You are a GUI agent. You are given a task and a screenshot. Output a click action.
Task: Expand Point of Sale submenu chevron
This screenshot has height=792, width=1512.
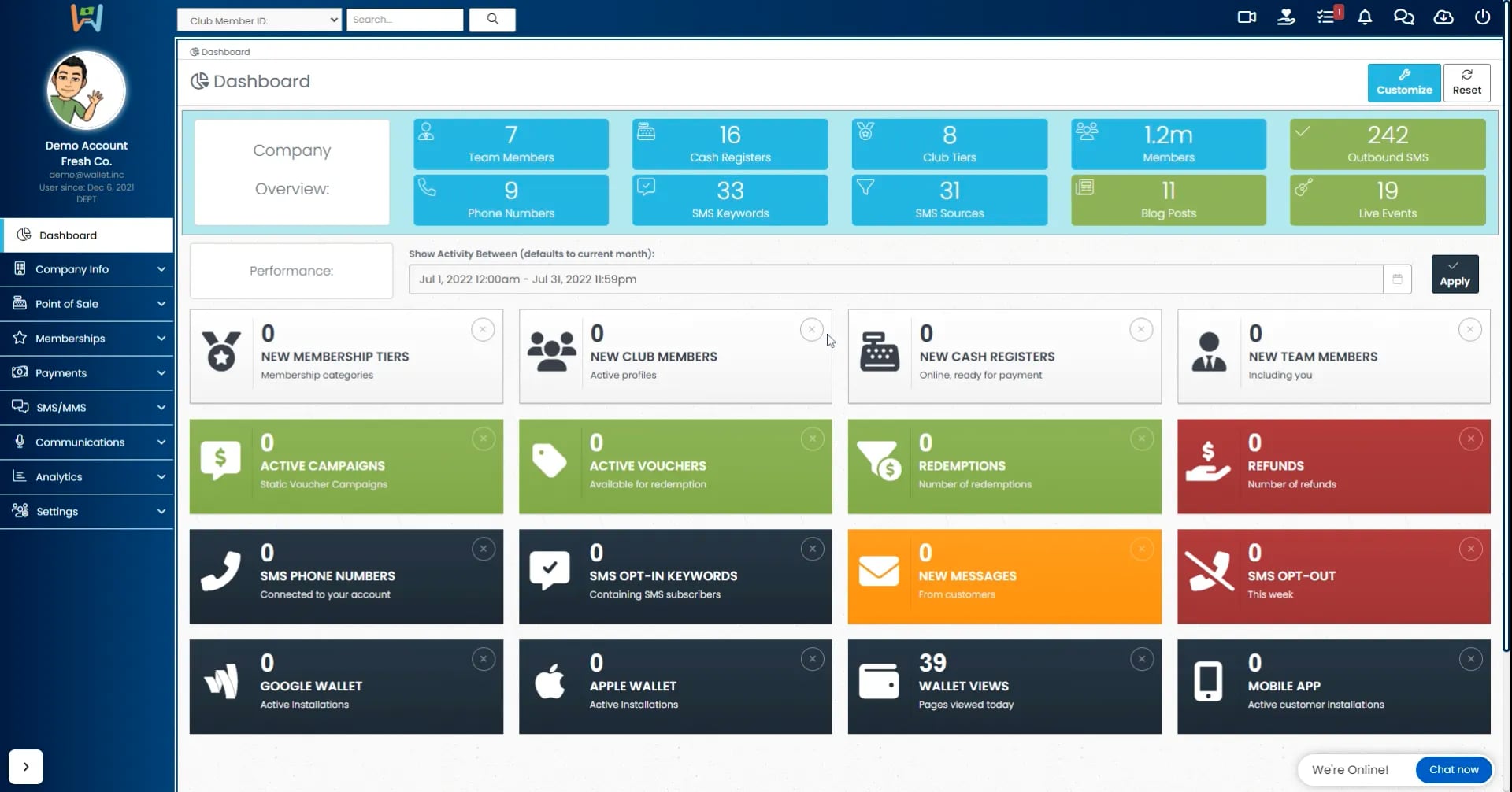tap(161, 304)
